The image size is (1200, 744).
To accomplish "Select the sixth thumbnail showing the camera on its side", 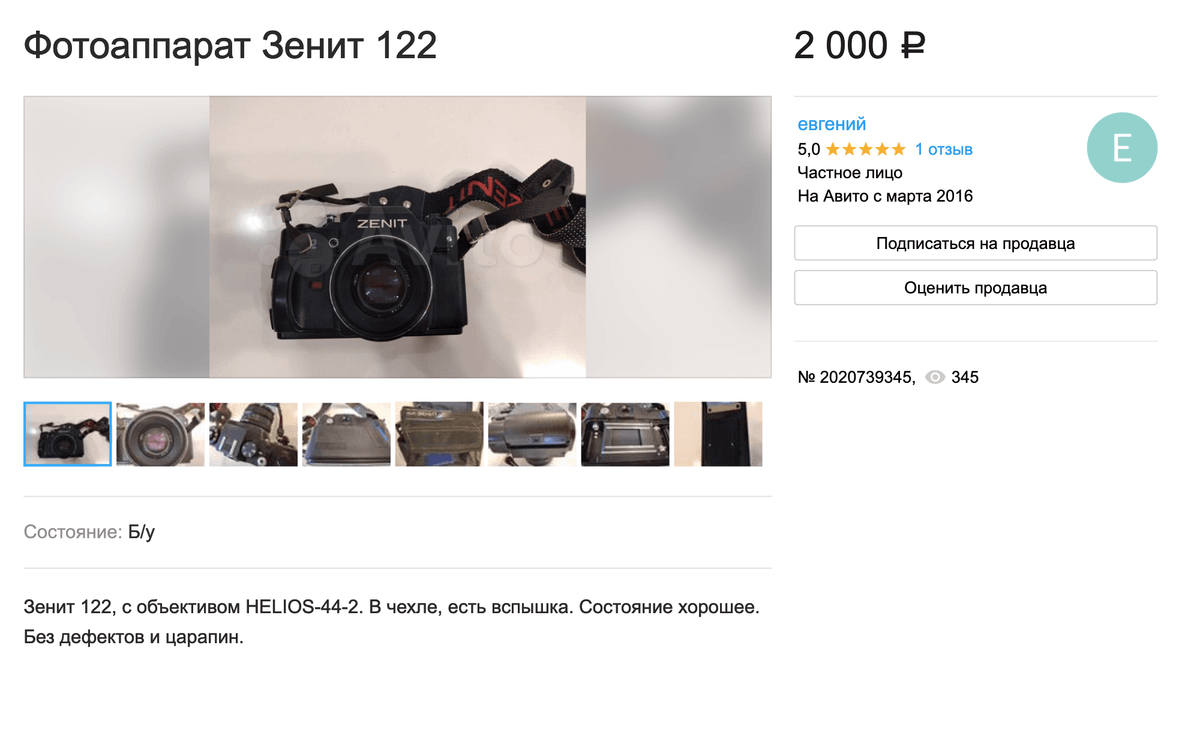I will point(533,434).
